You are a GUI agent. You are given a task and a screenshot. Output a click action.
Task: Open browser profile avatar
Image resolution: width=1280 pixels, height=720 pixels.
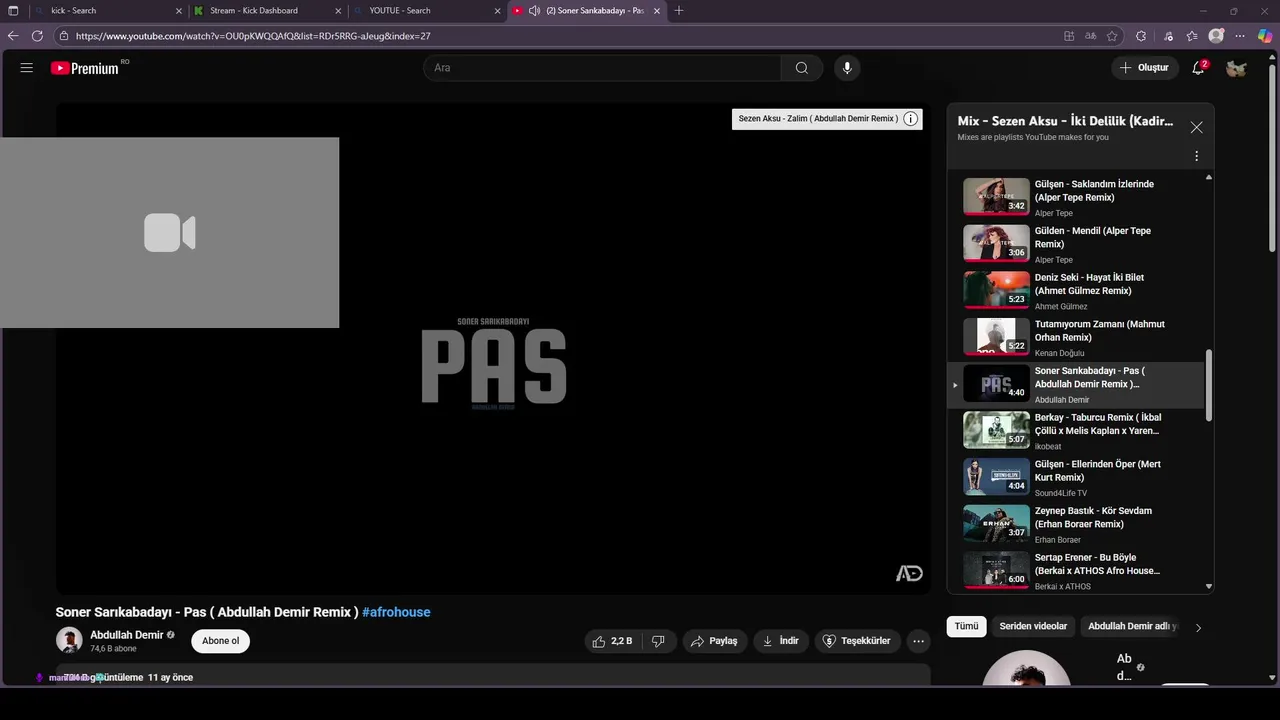1216,36
